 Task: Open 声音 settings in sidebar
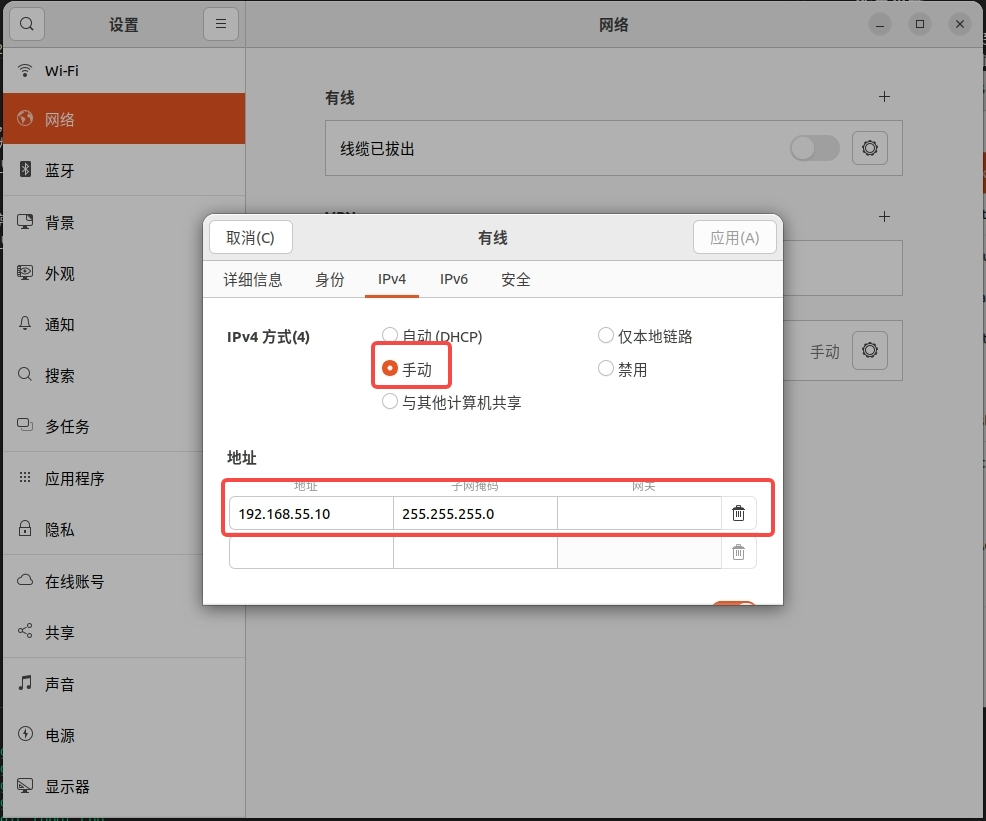124,684
